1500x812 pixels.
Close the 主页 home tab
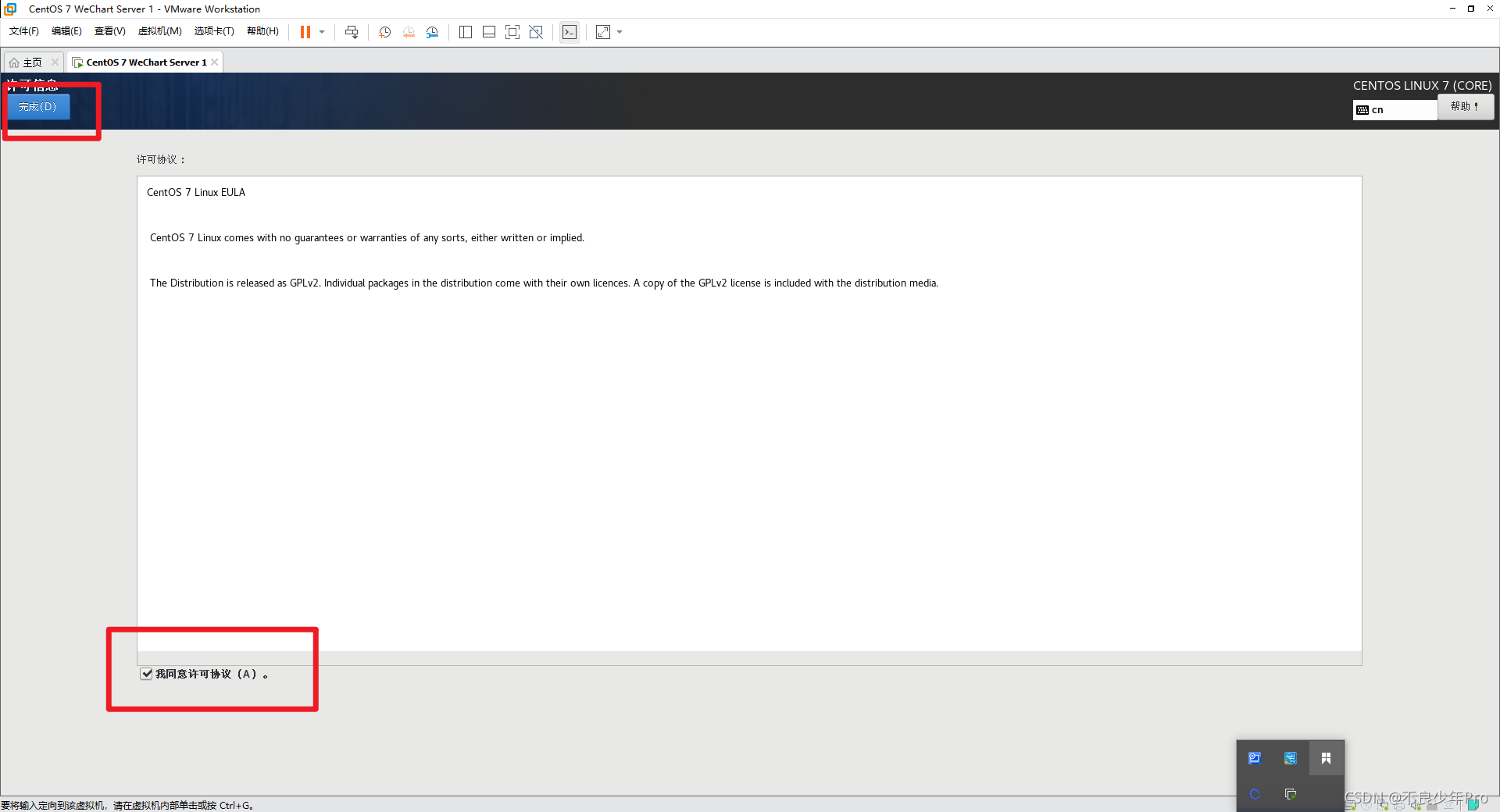(x=55, y=62)
